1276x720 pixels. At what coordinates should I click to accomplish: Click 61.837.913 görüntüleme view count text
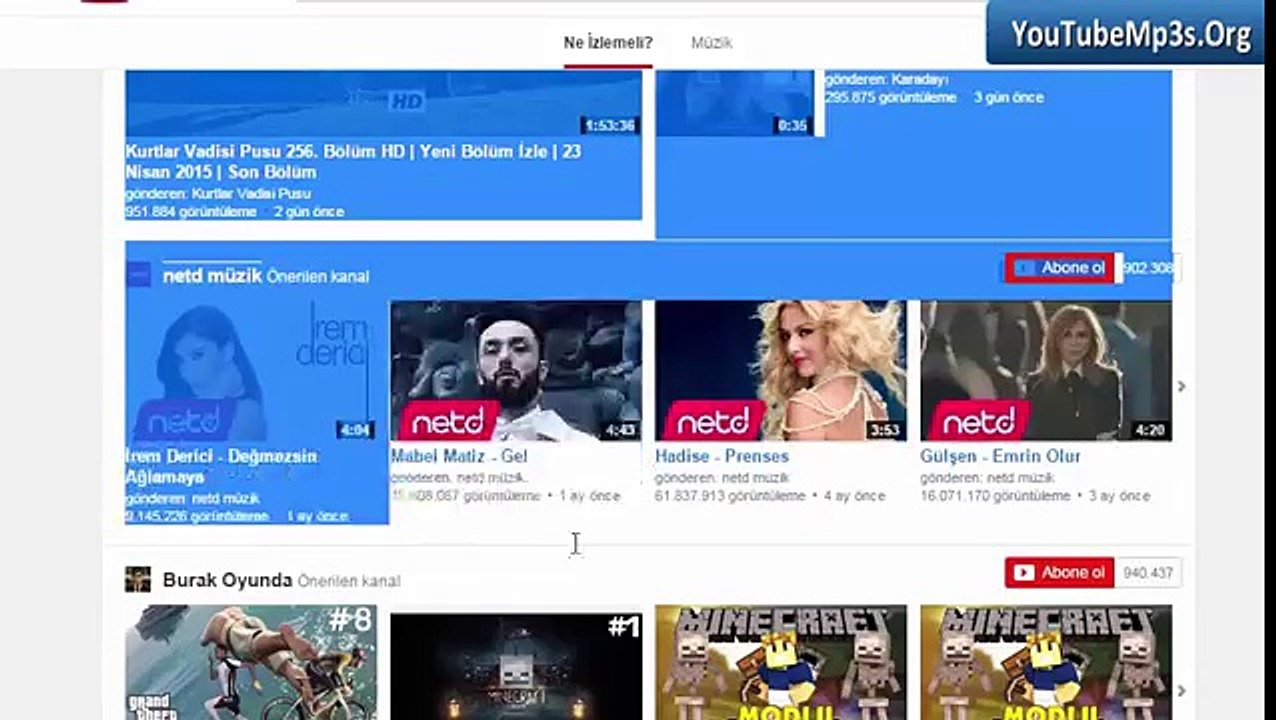click(x=730, y=496)
